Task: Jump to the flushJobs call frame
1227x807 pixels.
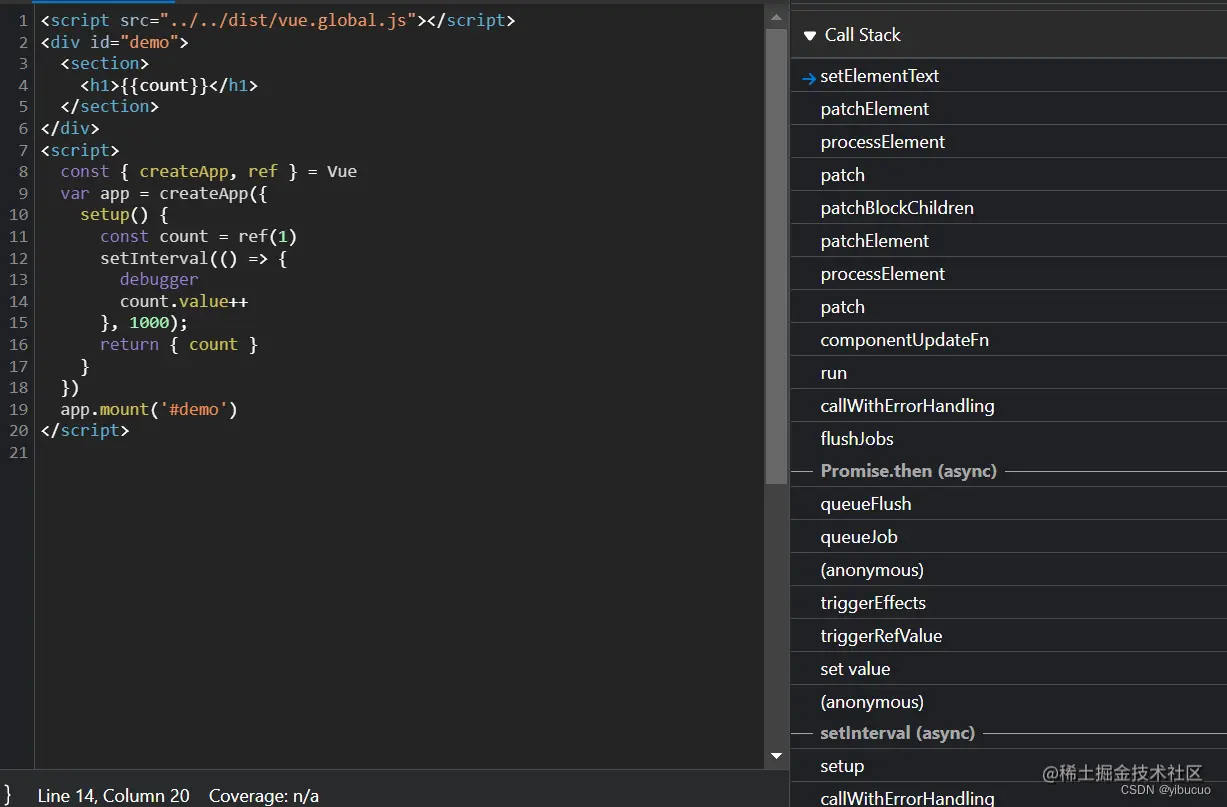Action: coord(1009,439)
